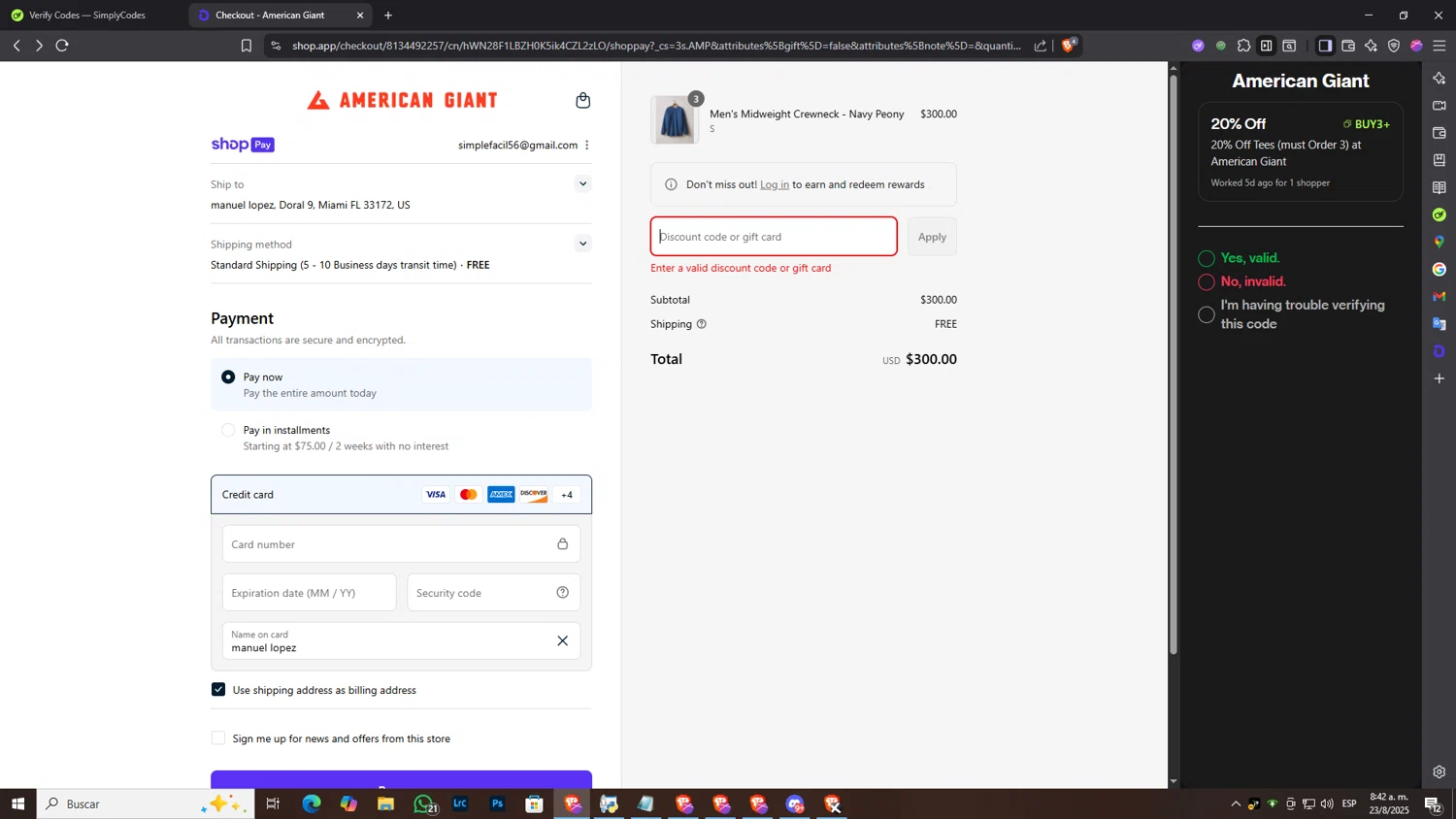Click security code help icon

(562, 593)
